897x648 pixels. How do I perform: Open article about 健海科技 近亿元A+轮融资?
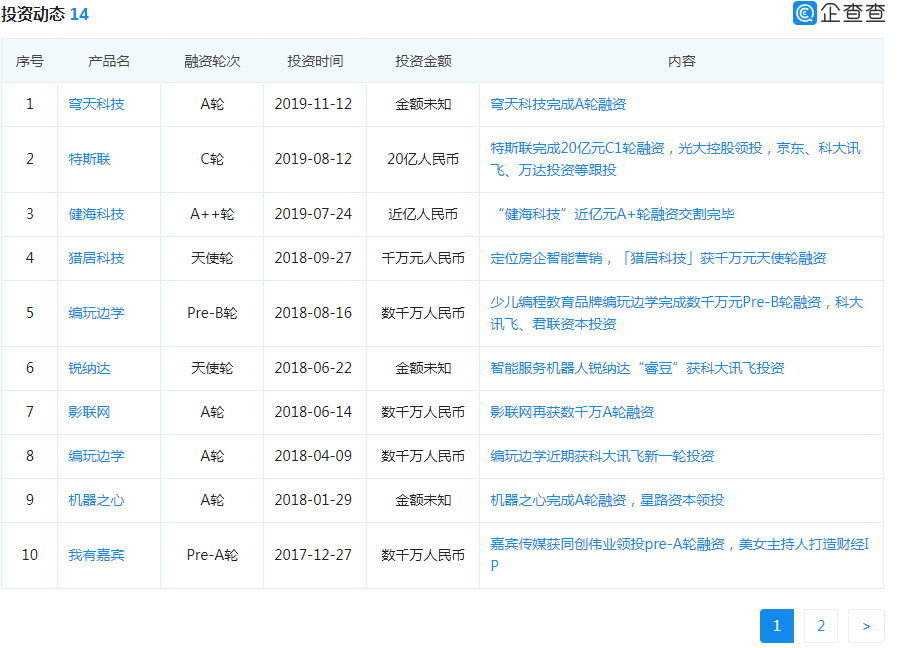tap(616, 214)
